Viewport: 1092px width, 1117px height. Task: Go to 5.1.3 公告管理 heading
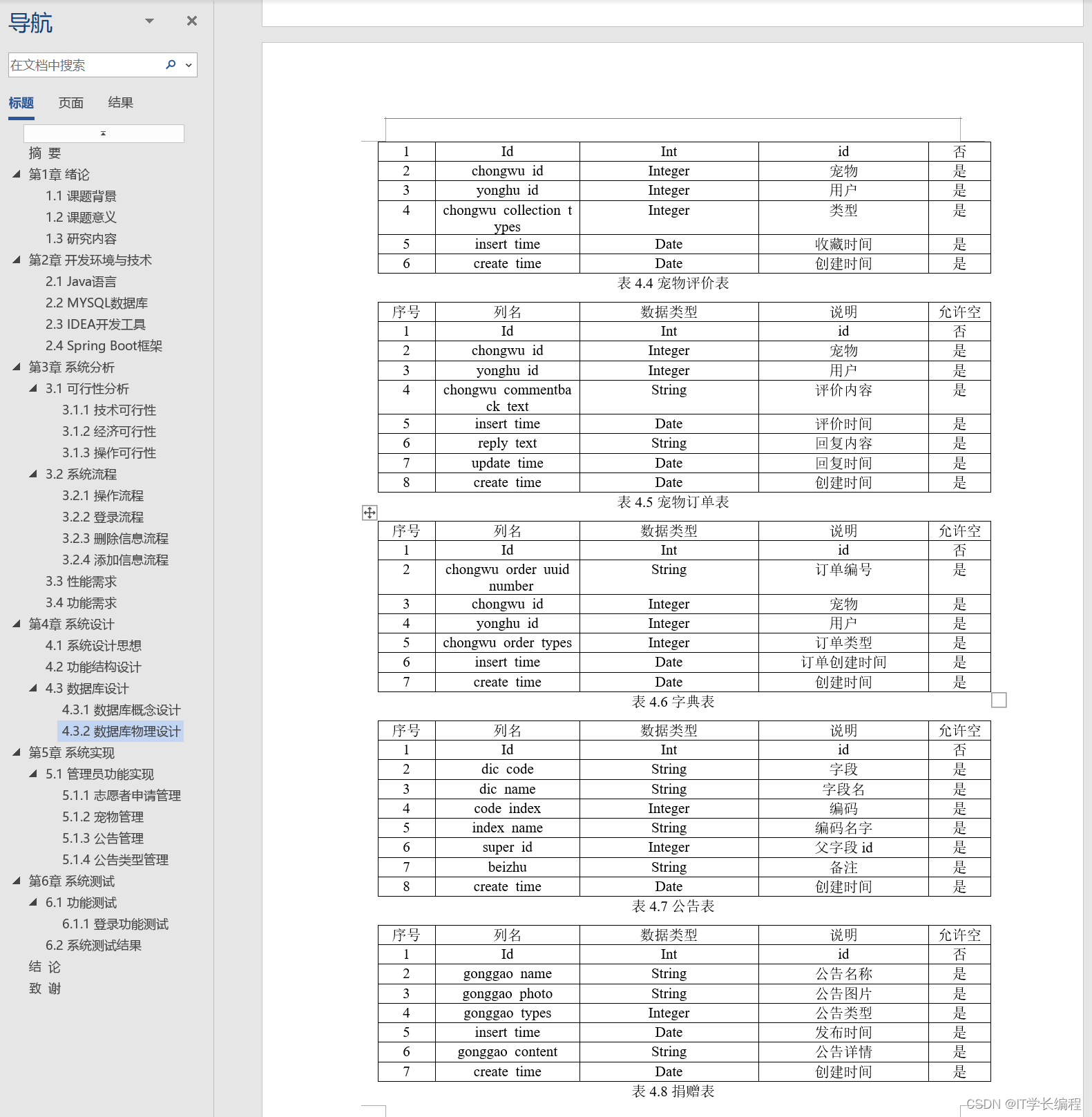coord(103,839)
